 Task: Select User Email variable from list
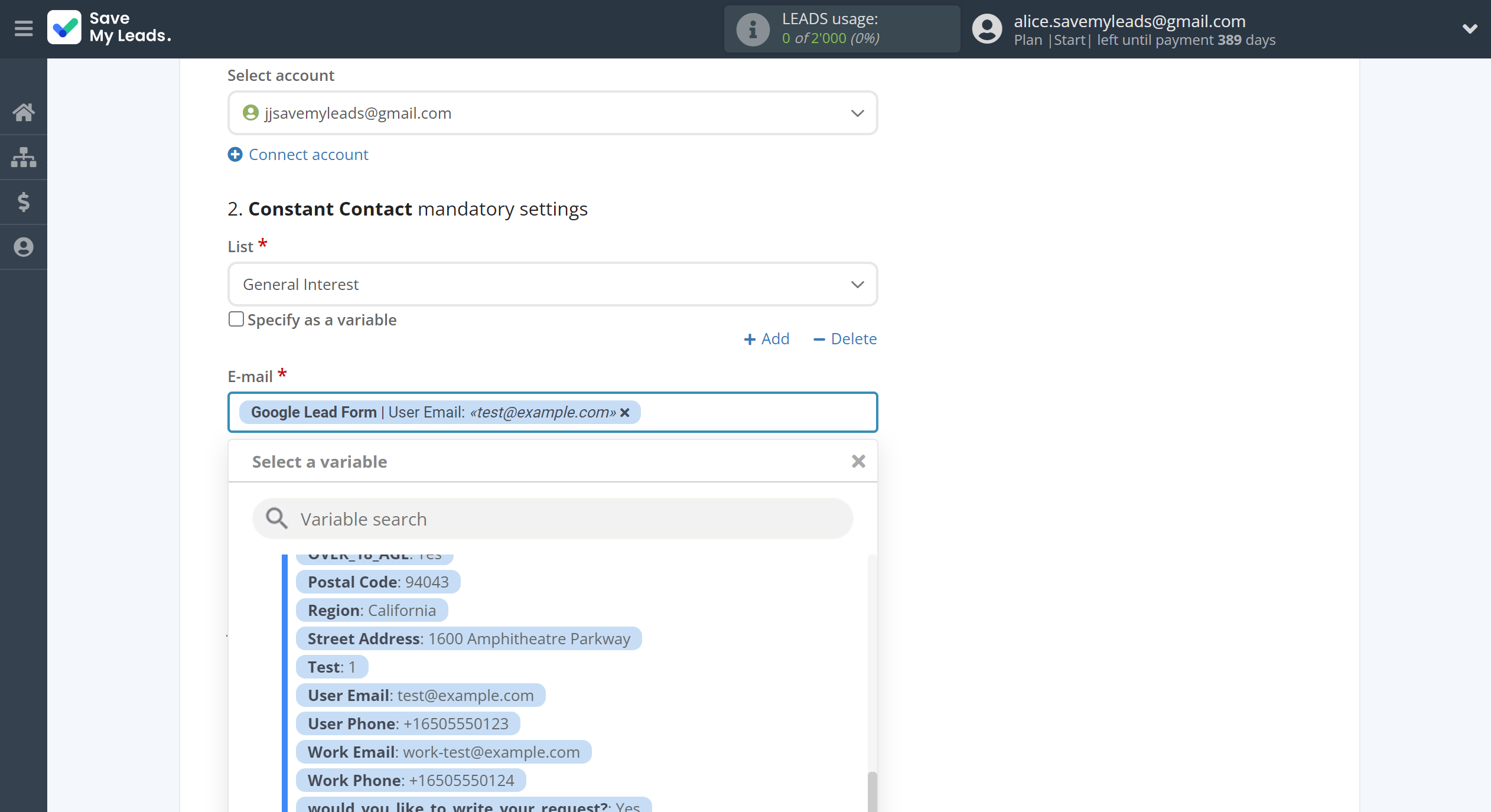[x=419, y=694]
